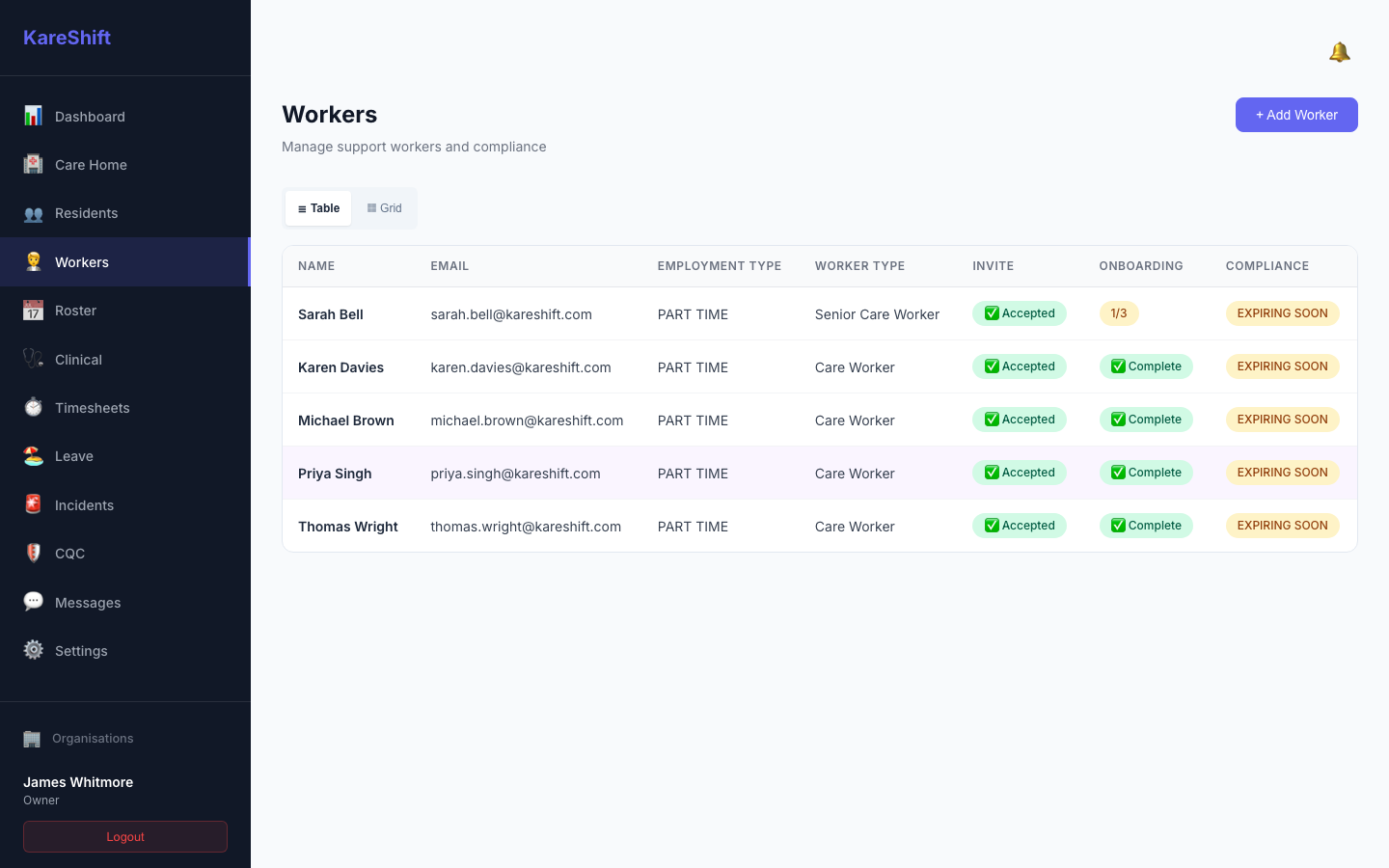Open the CQC shield icon
The height and width of the screenshot is (868, 1389).
click(x=33, y=553)
